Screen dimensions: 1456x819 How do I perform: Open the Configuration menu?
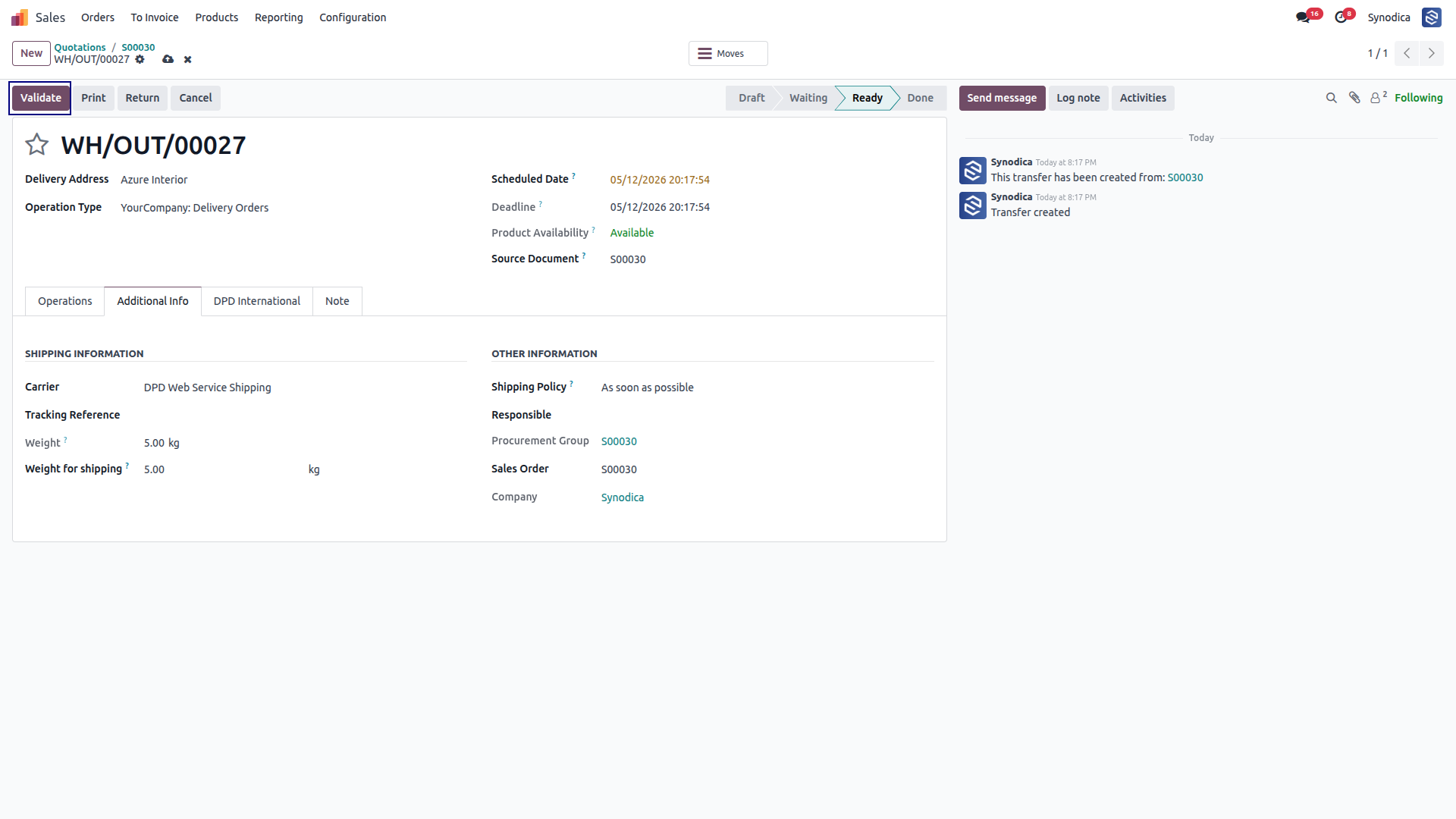point(353,17)
